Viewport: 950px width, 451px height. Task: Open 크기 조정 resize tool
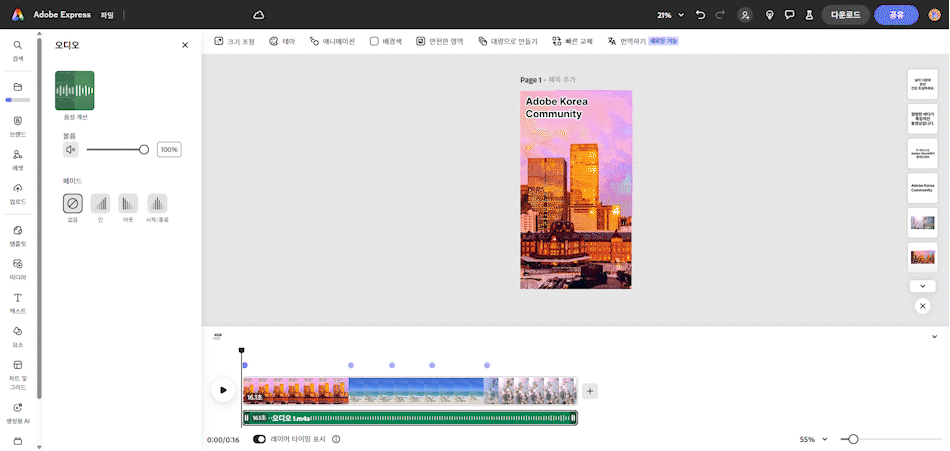point(234,41)
